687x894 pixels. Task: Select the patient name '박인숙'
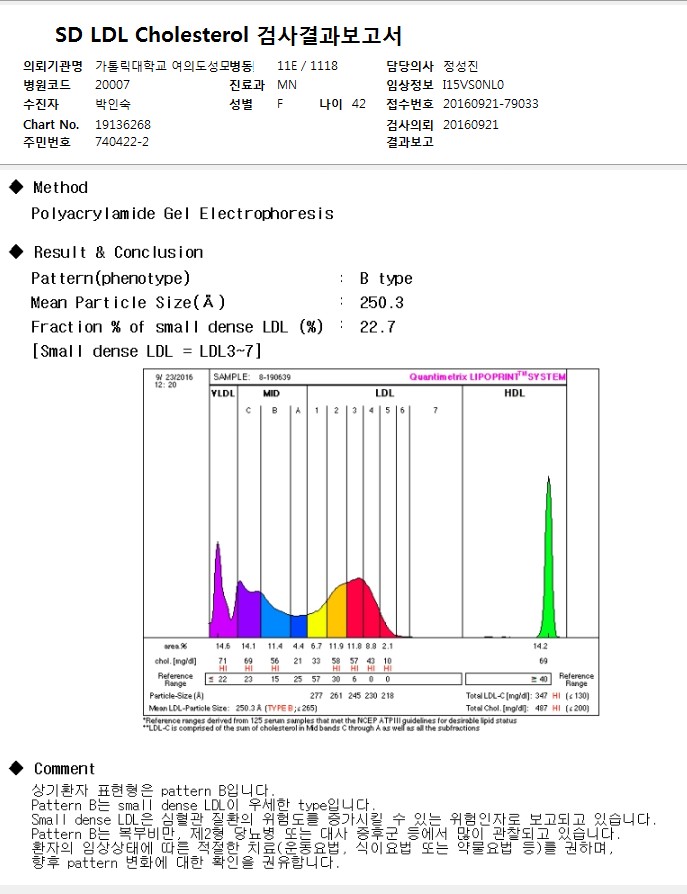(x=113, y=104)
